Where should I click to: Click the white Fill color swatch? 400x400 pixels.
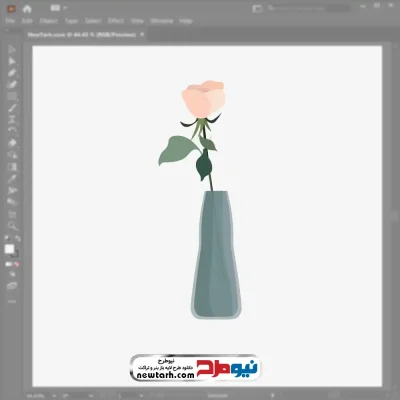pyautogui.click(x=9, y=249)
